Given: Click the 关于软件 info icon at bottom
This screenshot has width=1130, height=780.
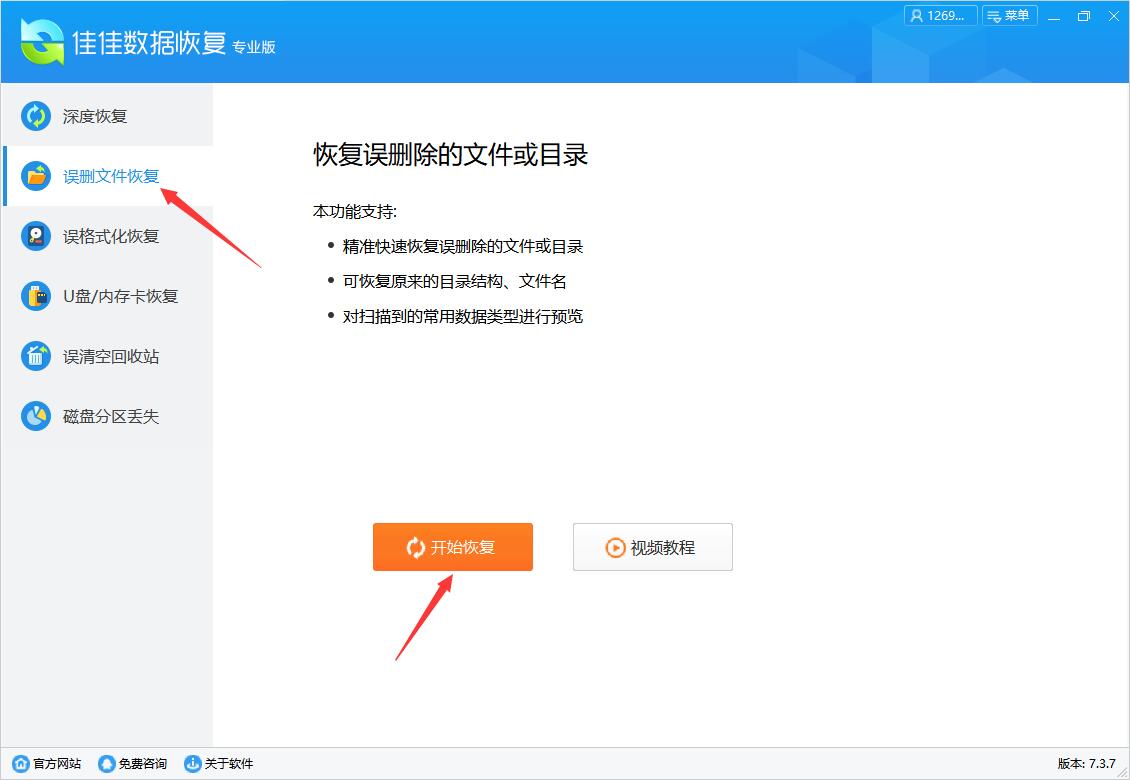Looking at the screenshot, I should click(x=190, y=763).
